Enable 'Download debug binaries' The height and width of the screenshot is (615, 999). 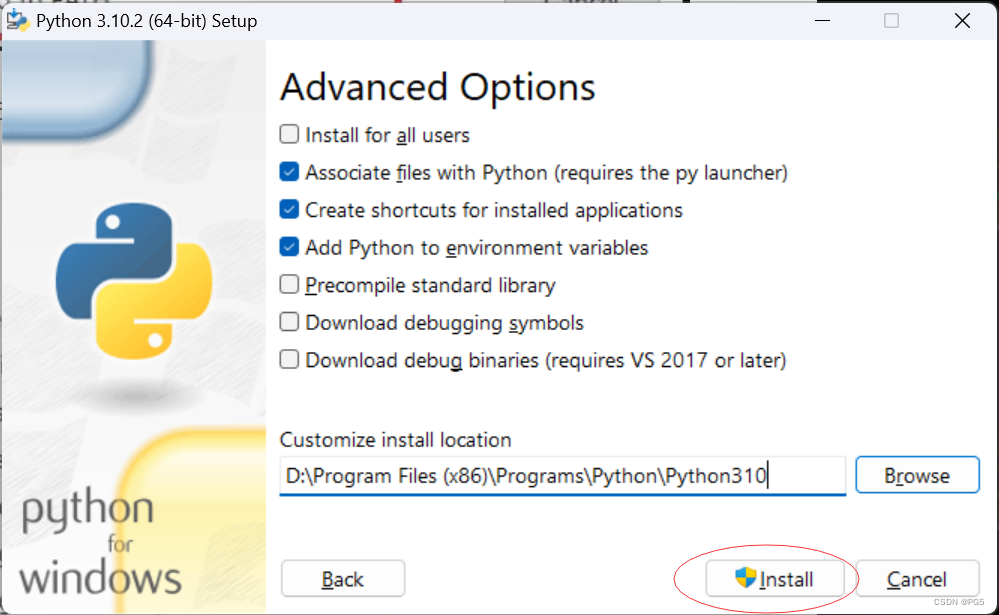point(289,359)
